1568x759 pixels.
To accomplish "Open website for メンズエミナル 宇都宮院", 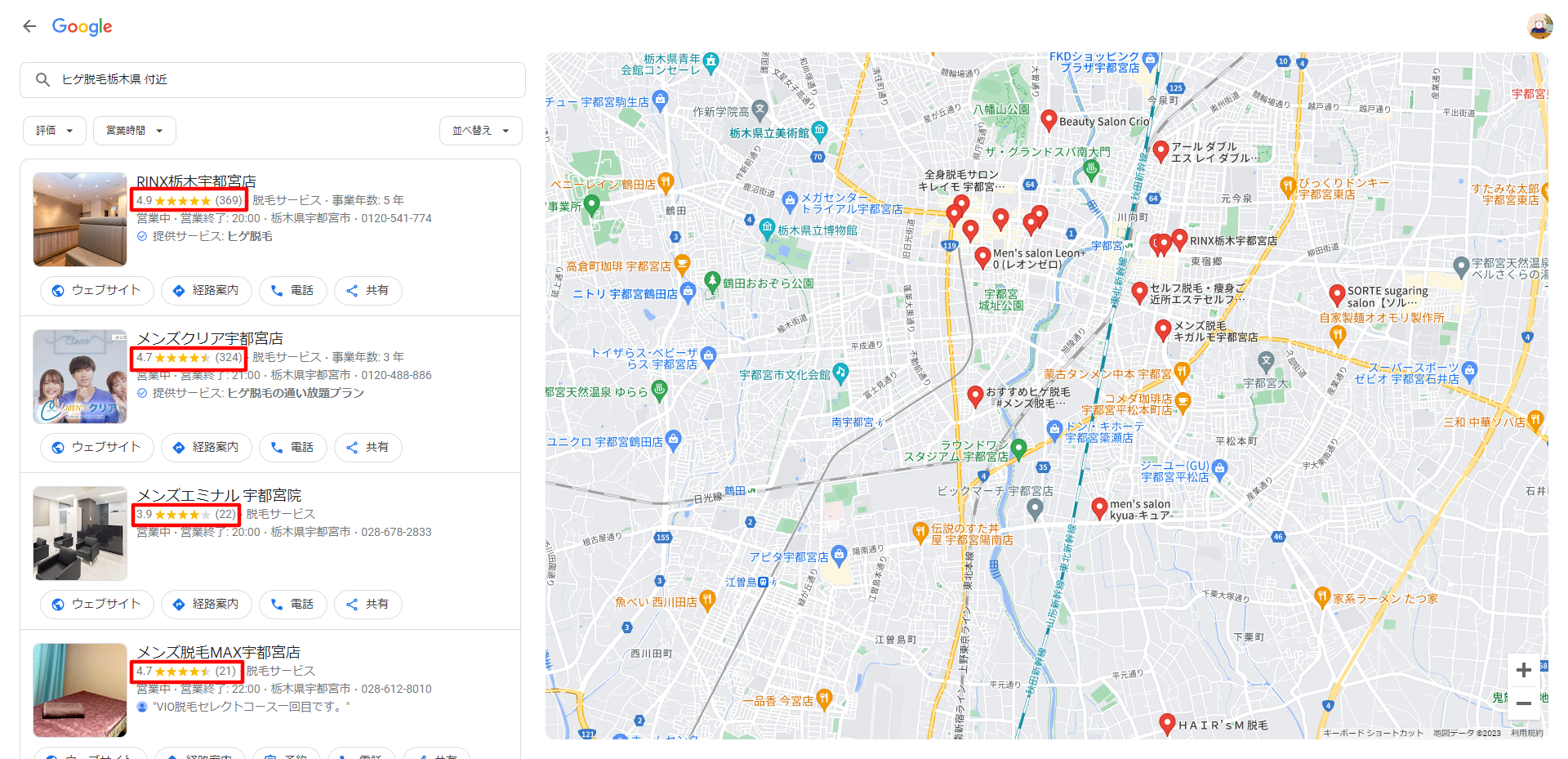I will 96,604.
